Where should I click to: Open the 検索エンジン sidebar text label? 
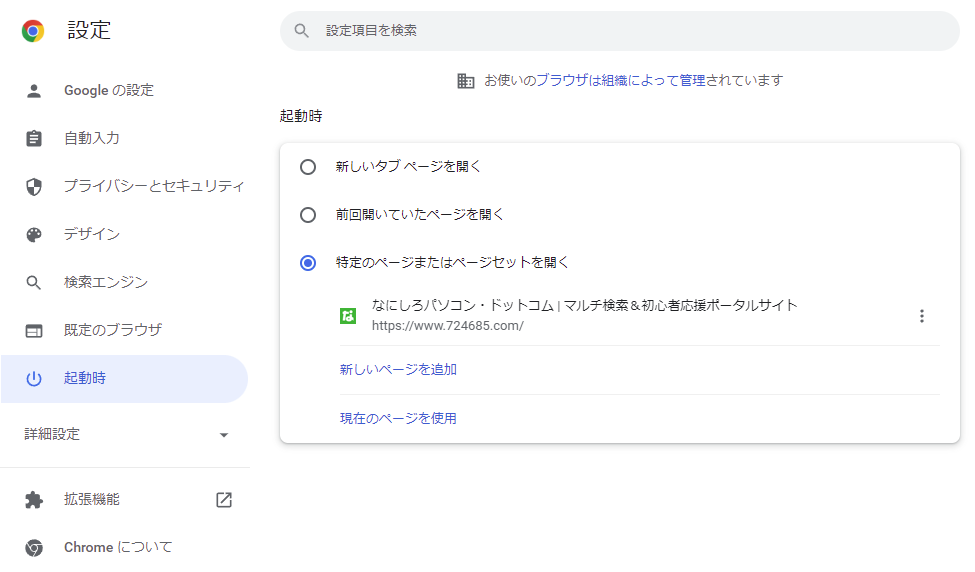coord(106,282)
